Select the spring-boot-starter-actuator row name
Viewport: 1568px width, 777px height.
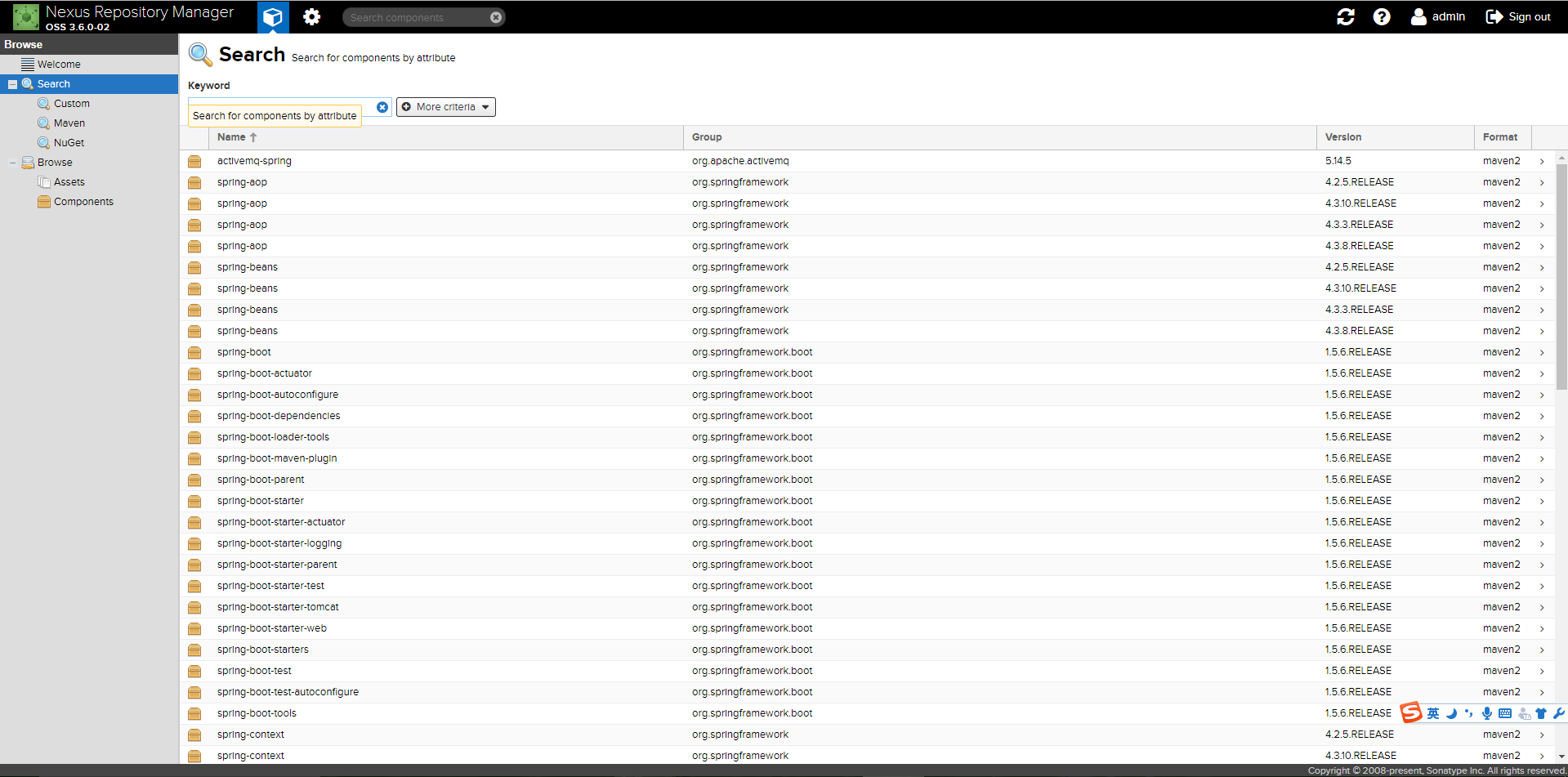pyautogui.click(x=281, y=522)
